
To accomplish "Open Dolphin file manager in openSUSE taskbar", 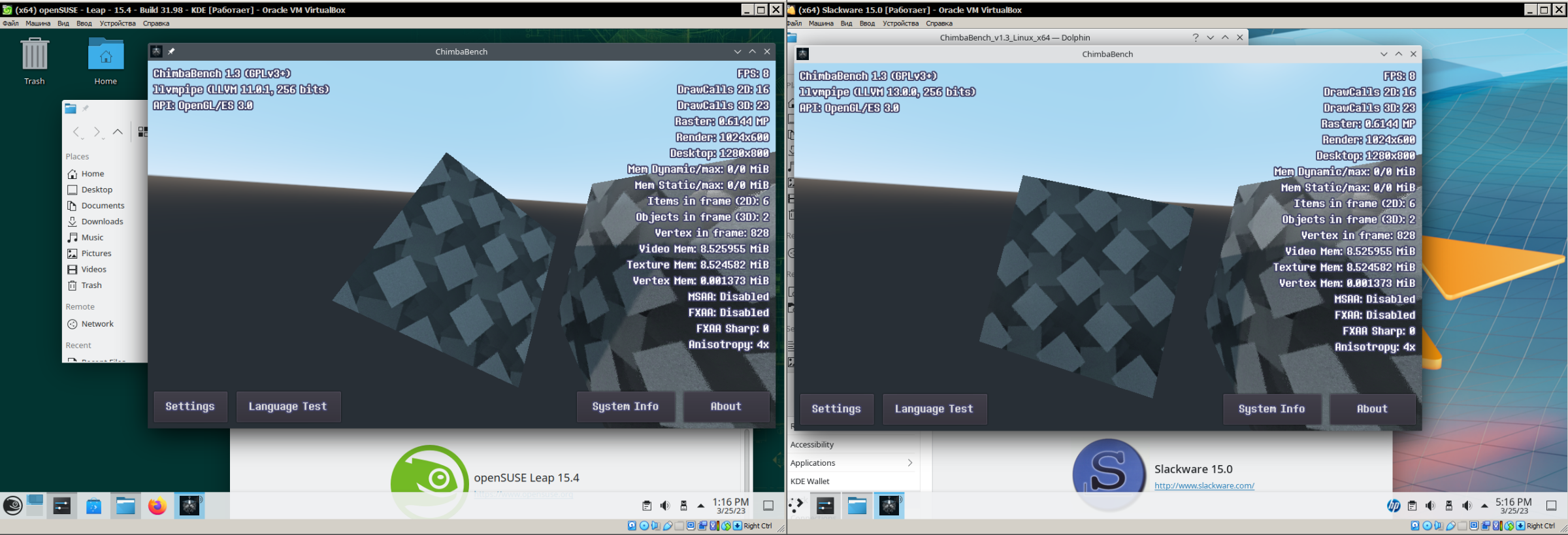I will [125, 506].
